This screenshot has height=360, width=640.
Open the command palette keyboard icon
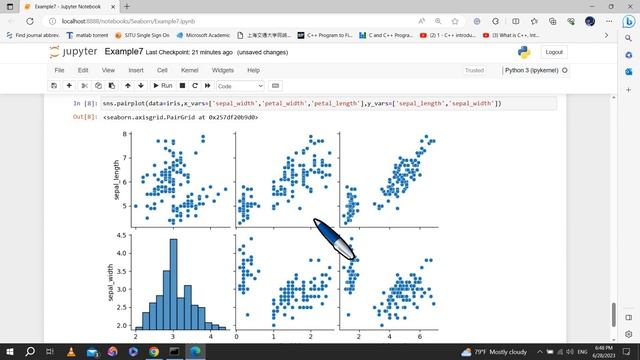coord(276,86)
